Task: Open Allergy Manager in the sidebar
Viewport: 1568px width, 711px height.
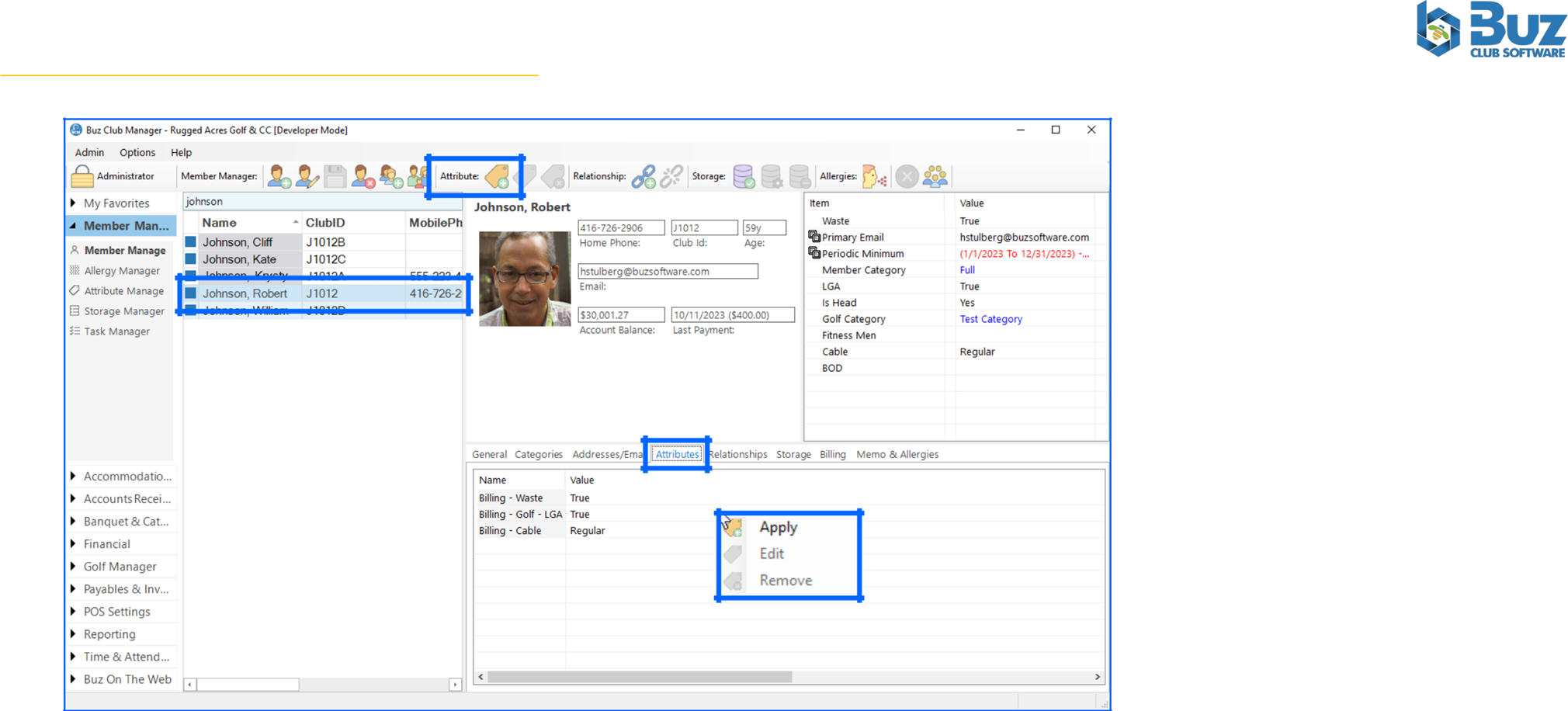Action: tap(122, 271)
